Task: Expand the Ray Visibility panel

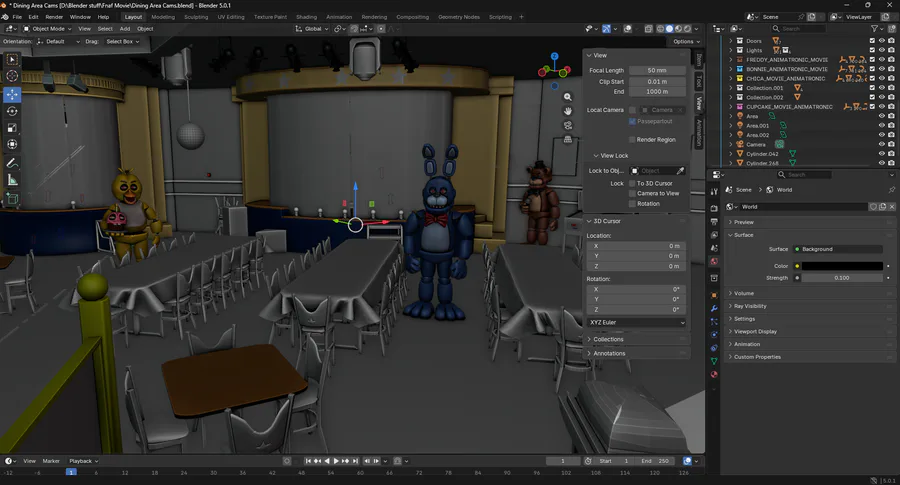Action: click(750, 306)
